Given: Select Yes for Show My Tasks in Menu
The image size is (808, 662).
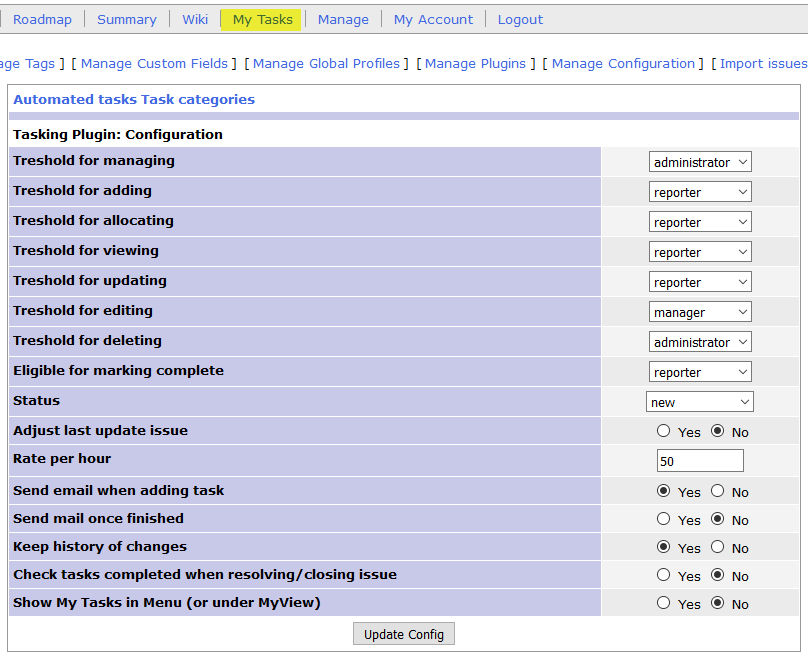Looking at the screenshot, I should point(664,603).
